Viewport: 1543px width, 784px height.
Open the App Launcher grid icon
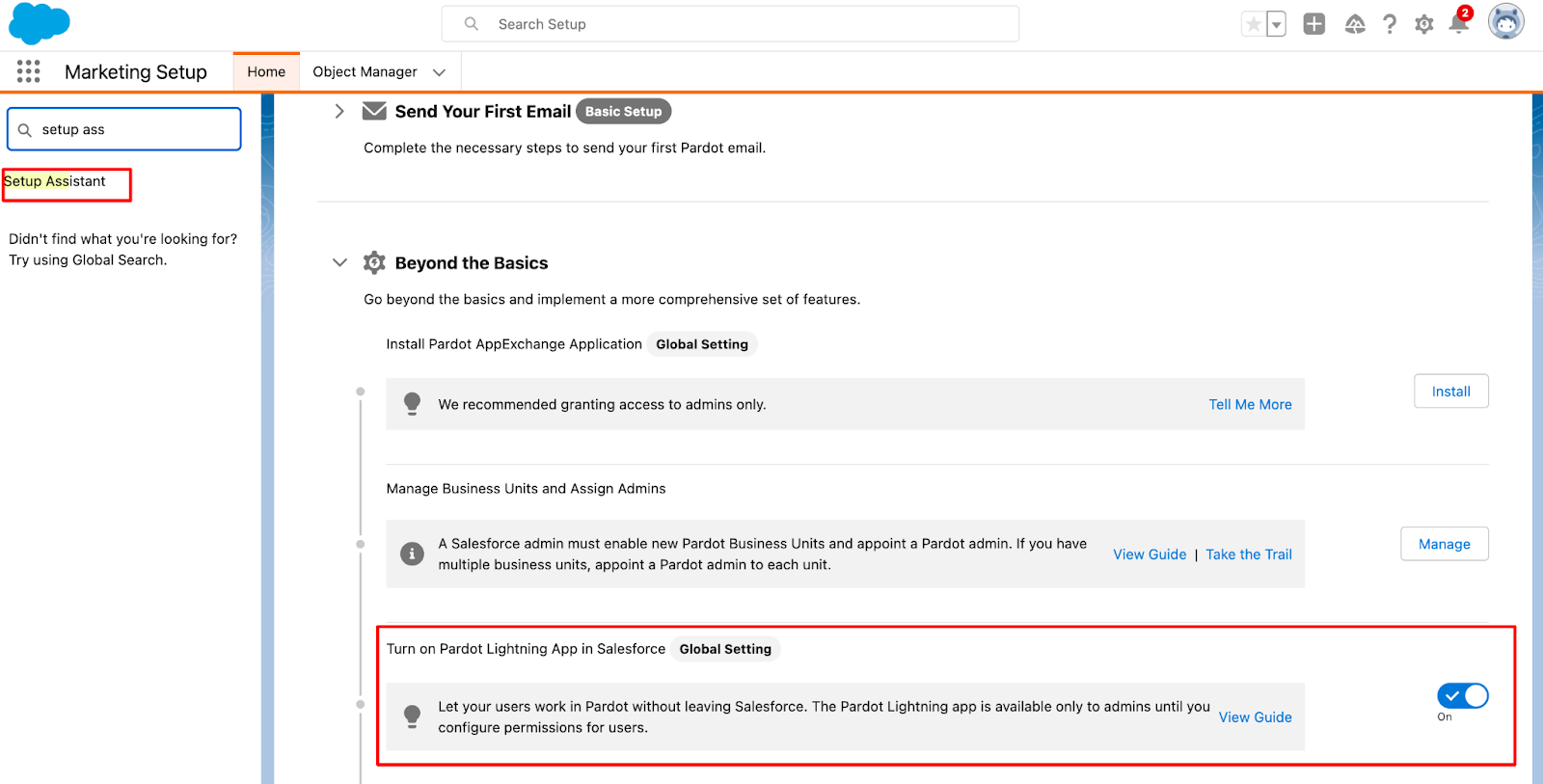pyautogui.click(x=29, y=71)
